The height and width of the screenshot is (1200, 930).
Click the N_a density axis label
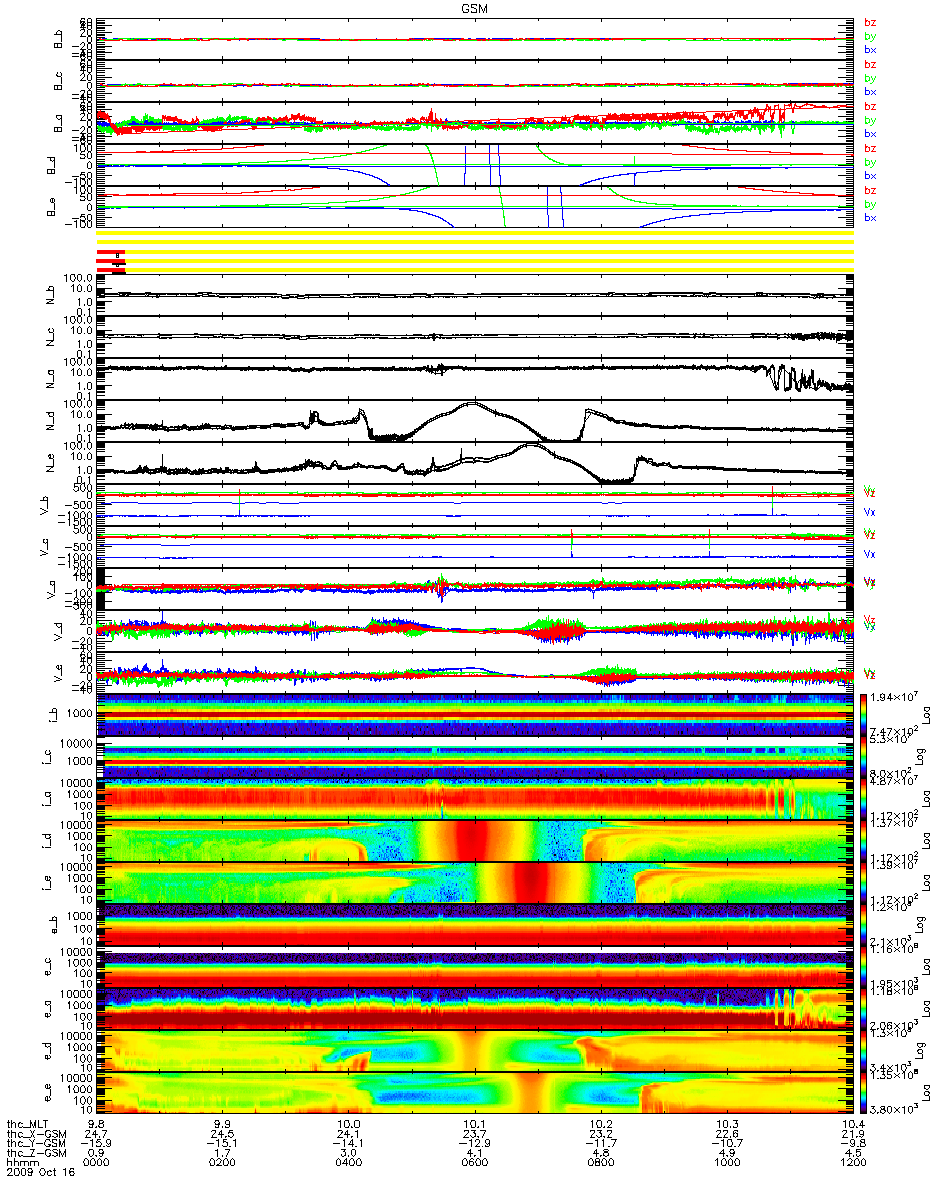coord(50,379)
